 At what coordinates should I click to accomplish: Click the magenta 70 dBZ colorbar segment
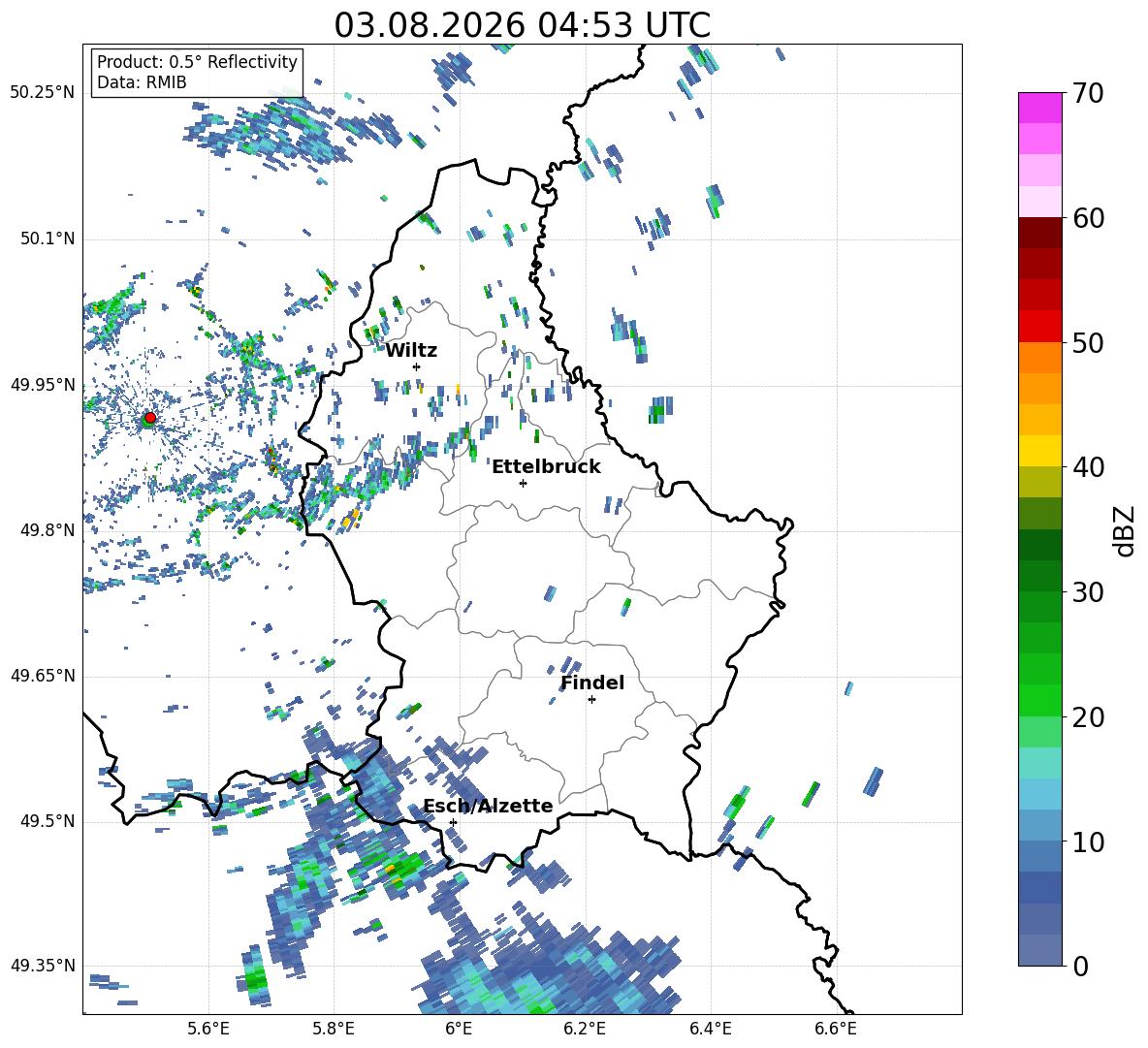1039,109
